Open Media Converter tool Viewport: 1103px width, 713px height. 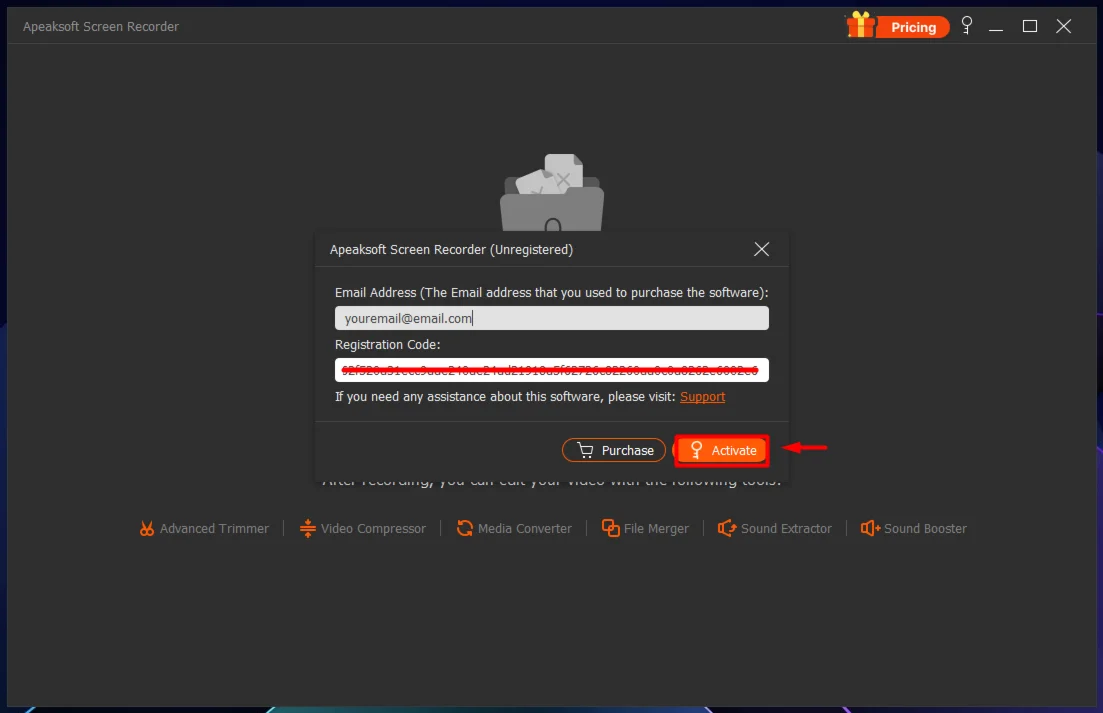click(x=514, y=528)
